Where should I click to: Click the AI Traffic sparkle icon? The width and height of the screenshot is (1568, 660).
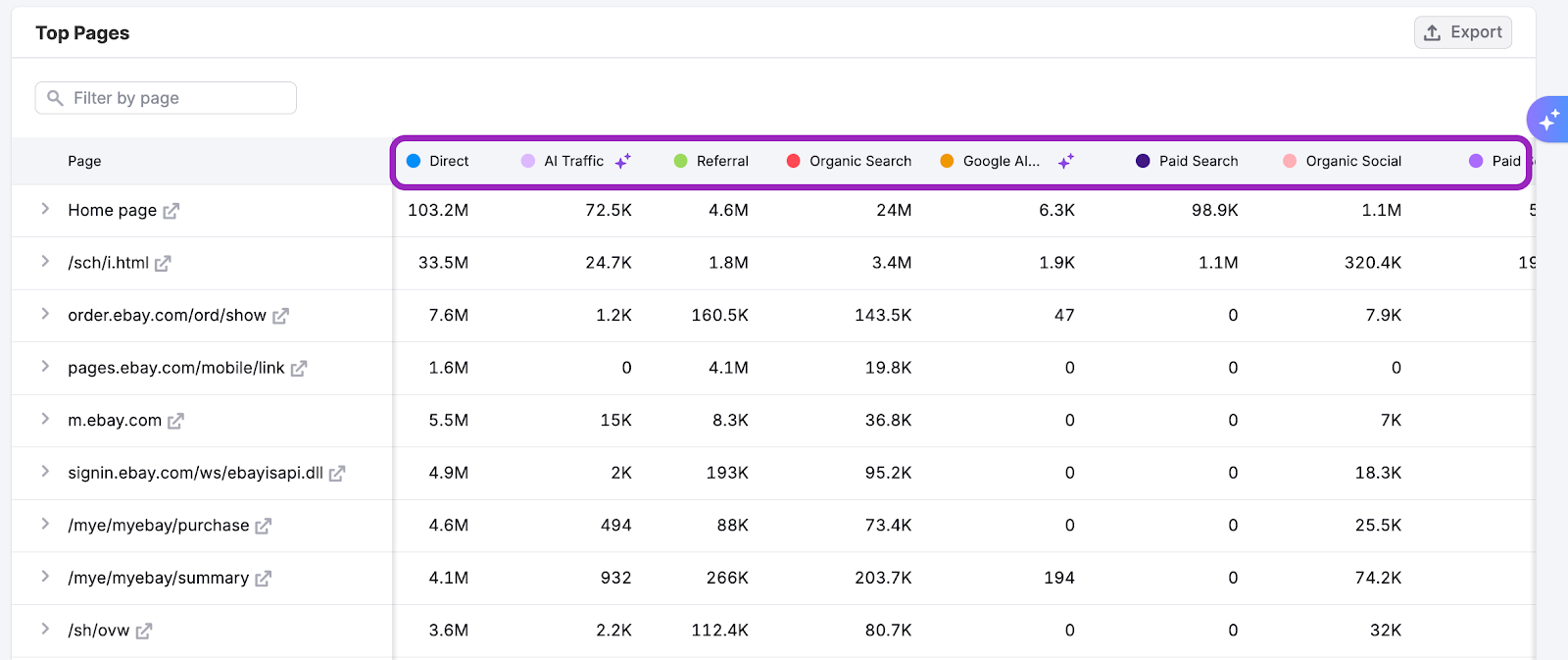(622, 161)
